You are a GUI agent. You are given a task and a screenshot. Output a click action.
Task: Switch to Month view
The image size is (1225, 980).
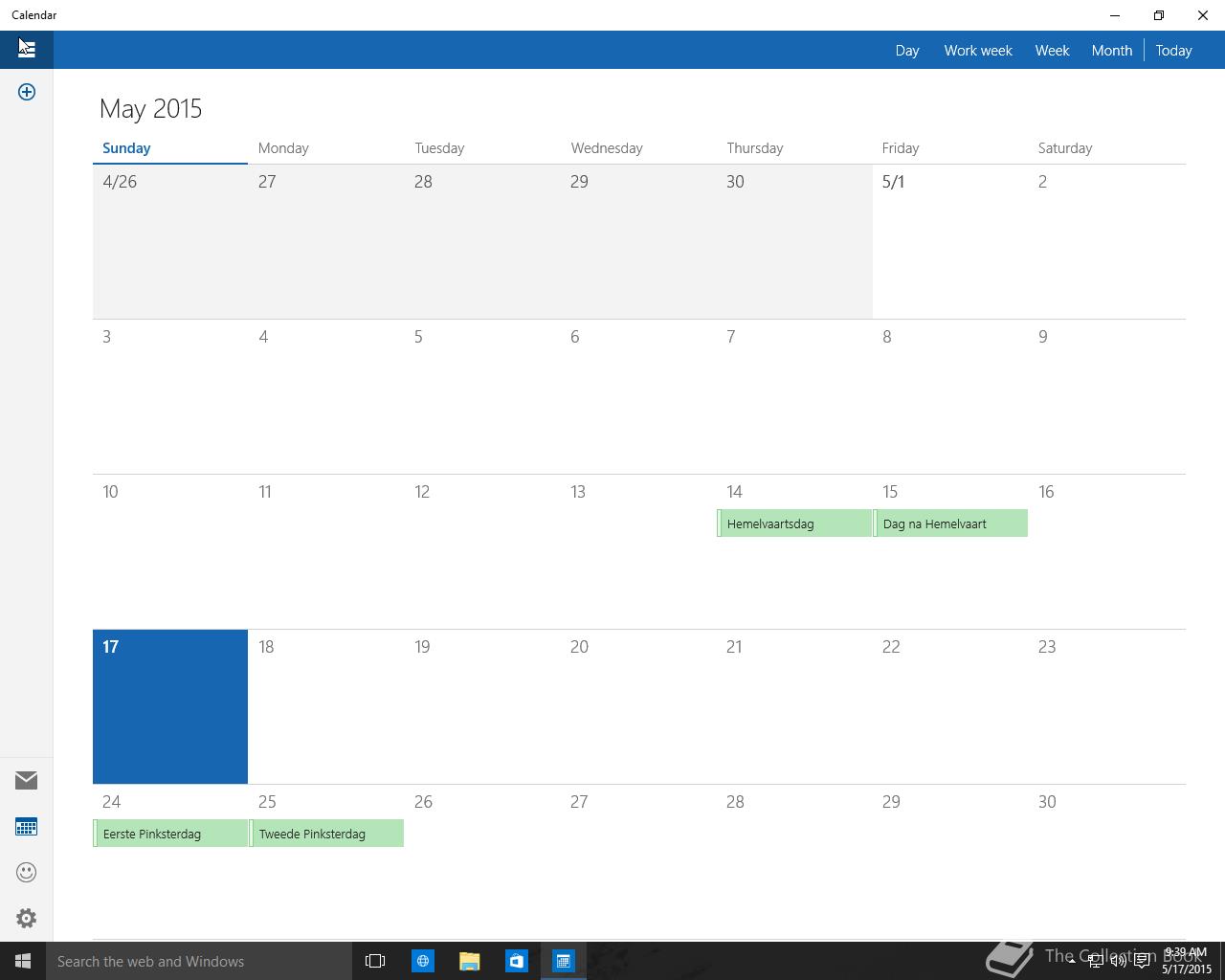tap(1112, 50)
